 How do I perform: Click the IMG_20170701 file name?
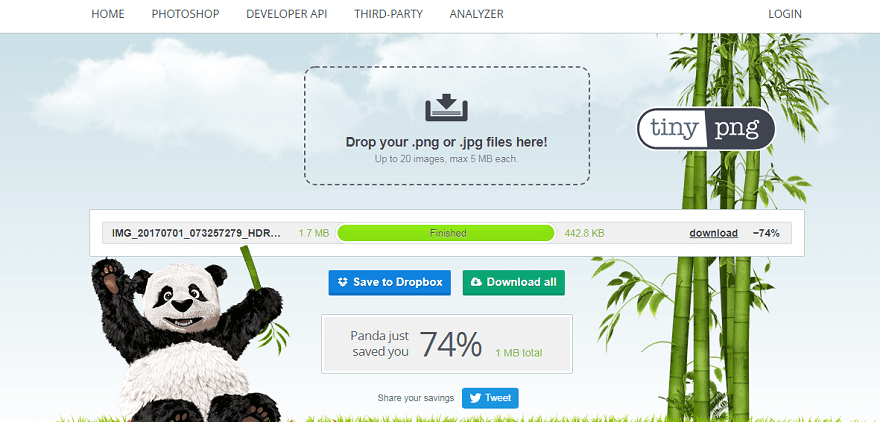[196, 233]
